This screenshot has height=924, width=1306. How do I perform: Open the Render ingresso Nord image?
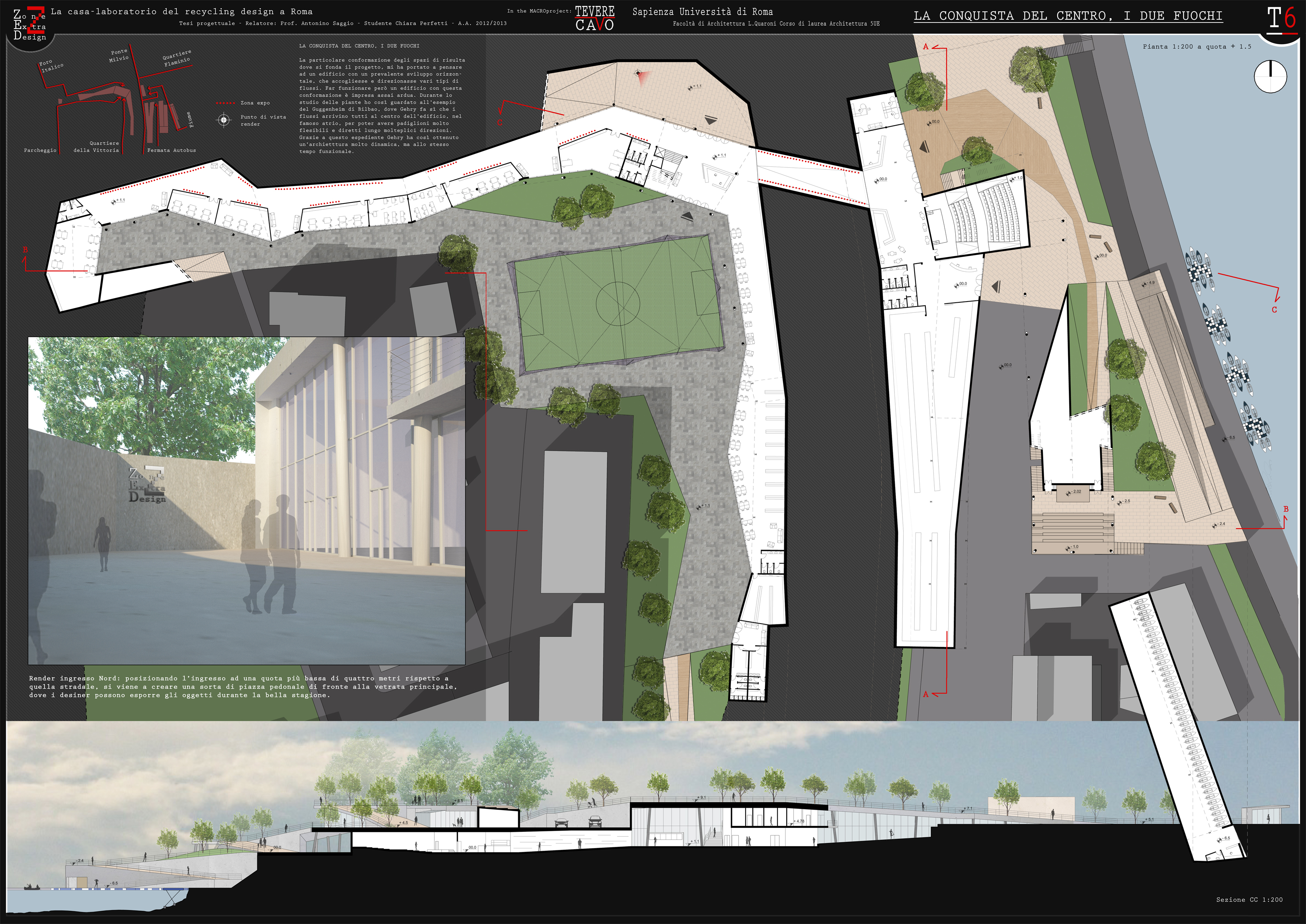[246, 500]
